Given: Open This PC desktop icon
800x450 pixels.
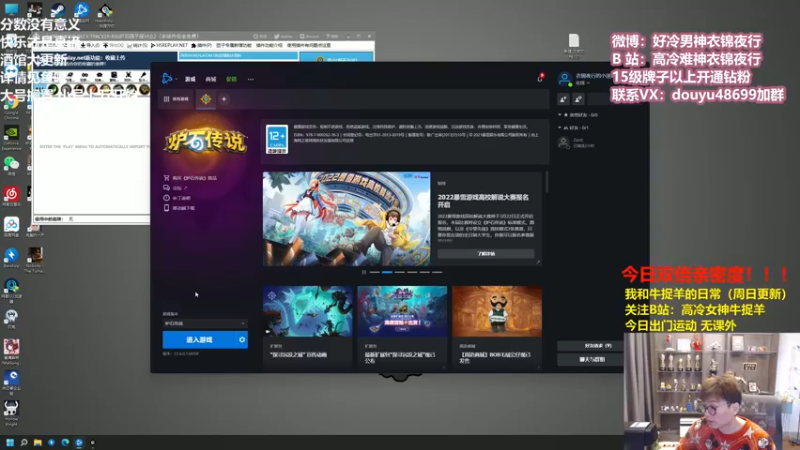Looking at the screenshot, I should click(11, 9).
